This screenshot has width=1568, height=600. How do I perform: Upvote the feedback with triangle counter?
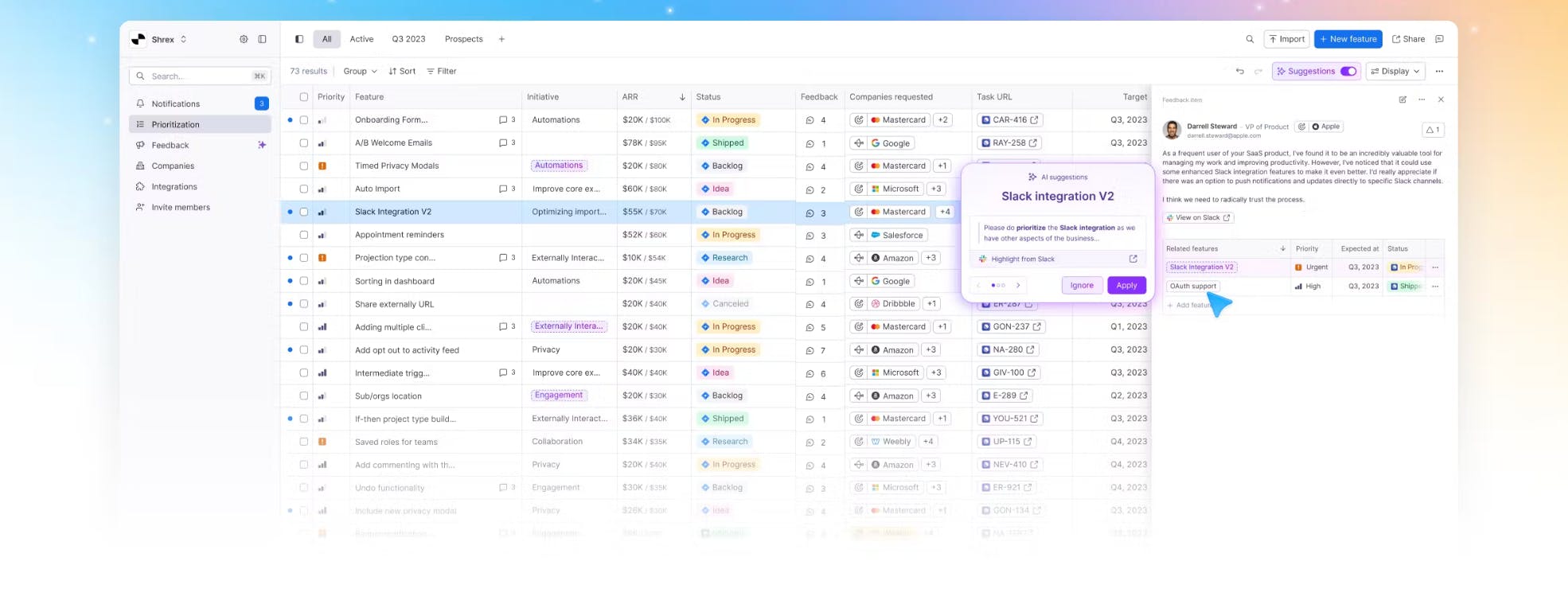[1433, 130]
